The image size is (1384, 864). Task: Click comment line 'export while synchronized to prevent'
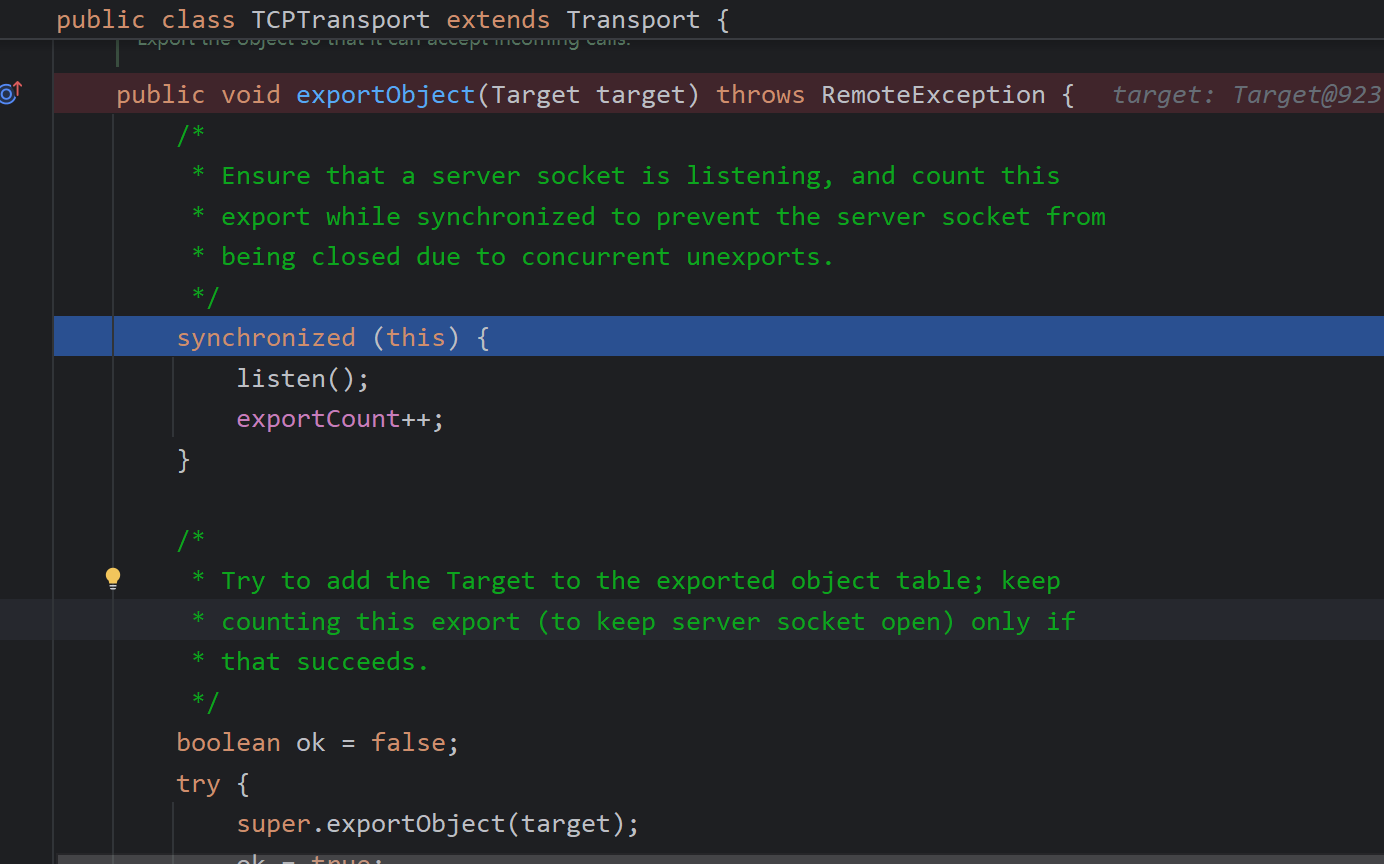click(x=648, y=217)
